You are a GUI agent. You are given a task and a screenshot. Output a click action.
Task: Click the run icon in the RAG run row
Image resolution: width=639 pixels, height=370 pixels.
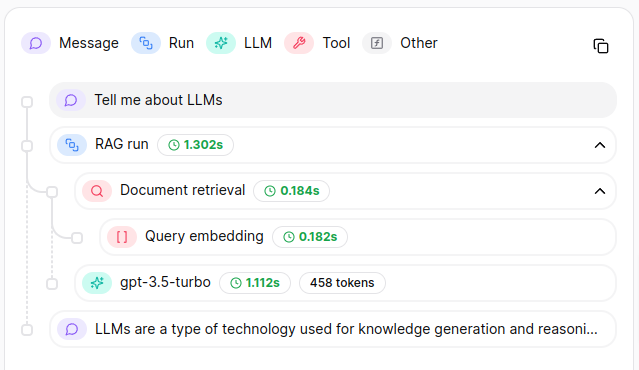click(x=72, y=145)
